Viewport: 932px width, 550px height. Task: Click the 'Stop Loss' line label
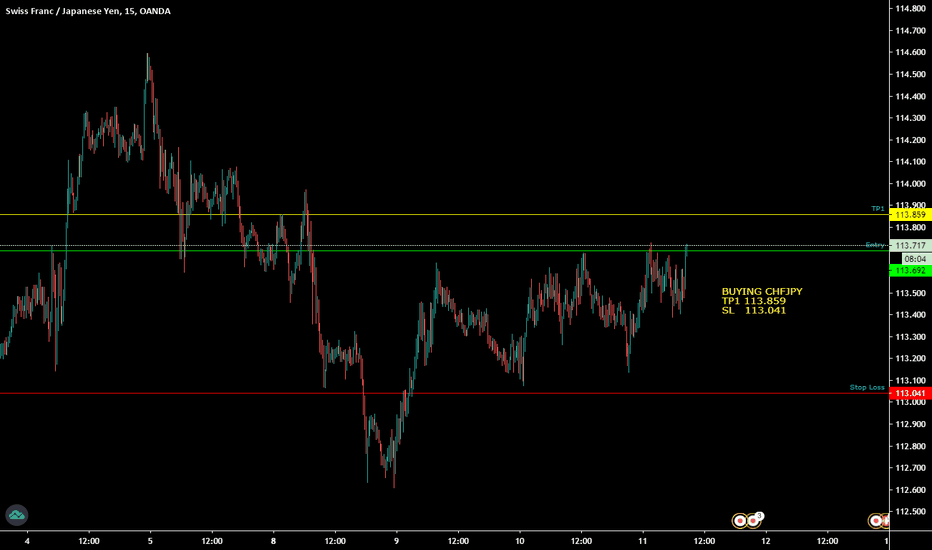[x=867, y=387]
